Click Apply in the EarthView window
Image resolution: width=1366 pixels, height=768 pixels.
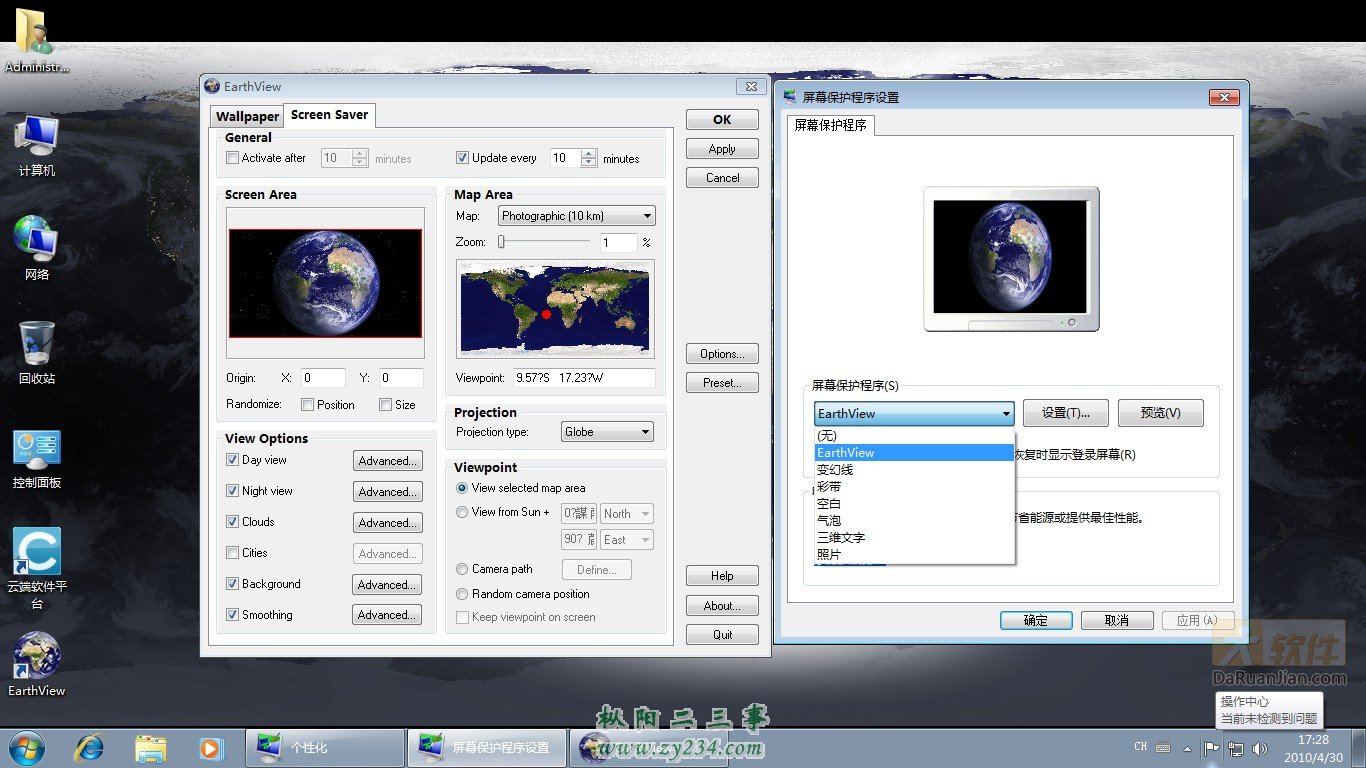click(722, 149)
